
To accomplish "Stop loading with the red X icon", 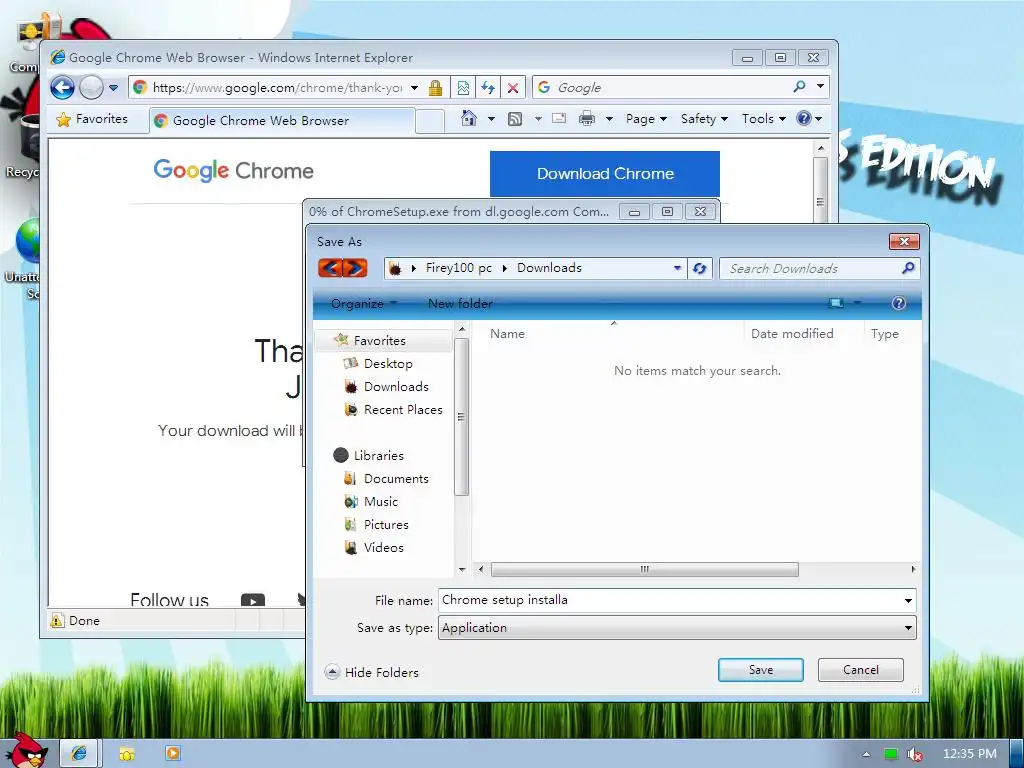I will click(513, 88).
